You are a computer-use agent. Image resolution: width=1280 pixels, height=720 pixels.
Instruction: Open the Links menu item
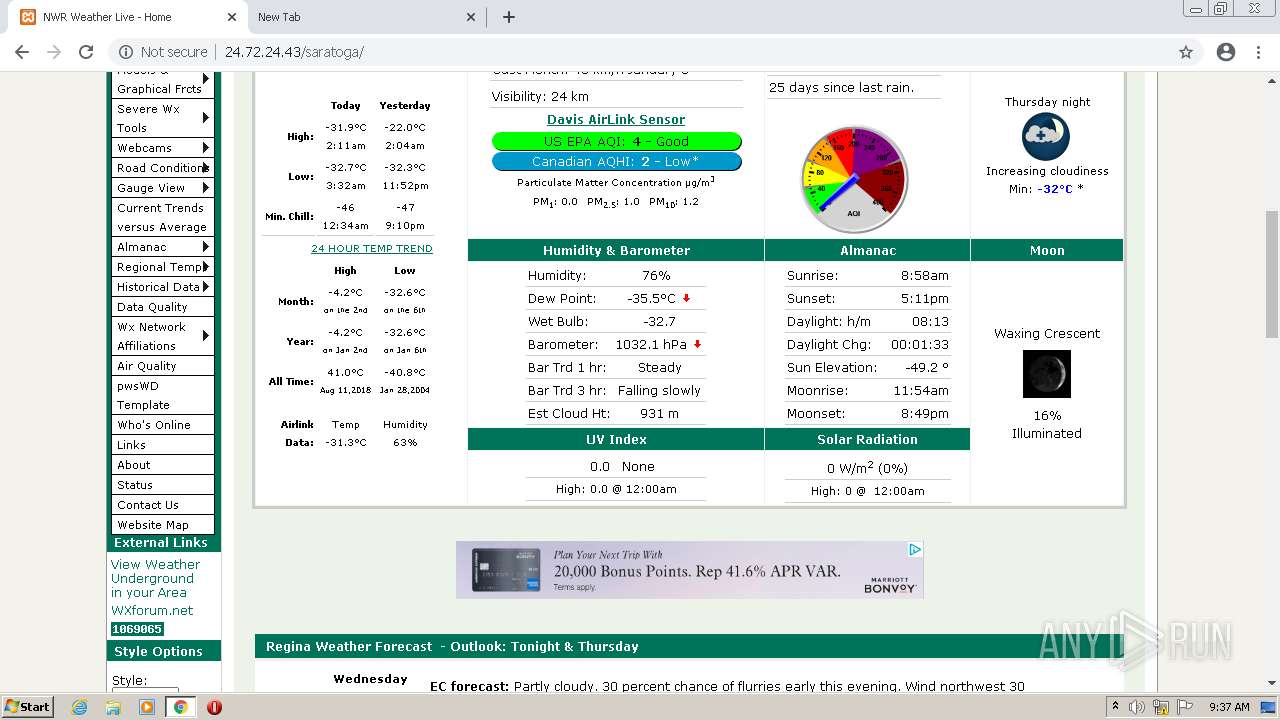pos(162,445)
